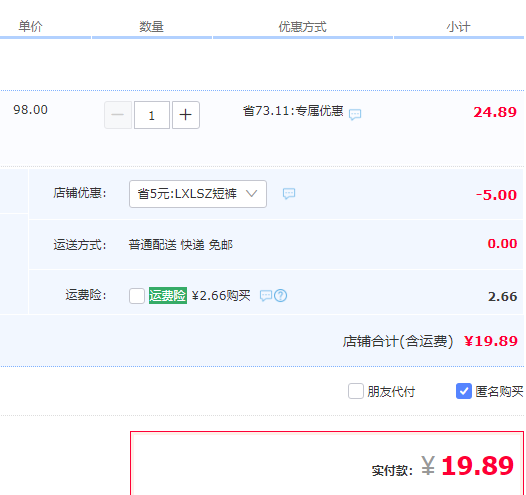Click the 省73.11:专属优惠 text
526x495 pixels.
[293, 111]
